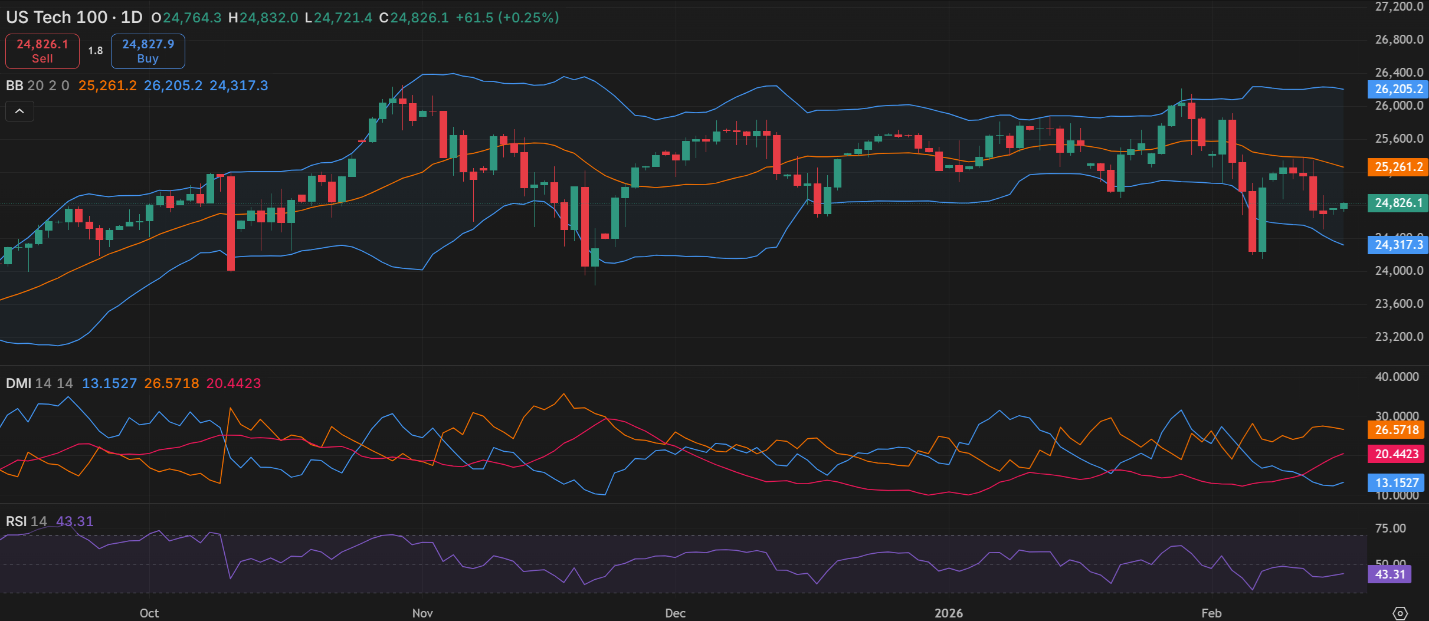Viewport: 1429px width, 621px height.
Task: Click blue 24,317.3 lower band tag
Action: point(1398,244)
